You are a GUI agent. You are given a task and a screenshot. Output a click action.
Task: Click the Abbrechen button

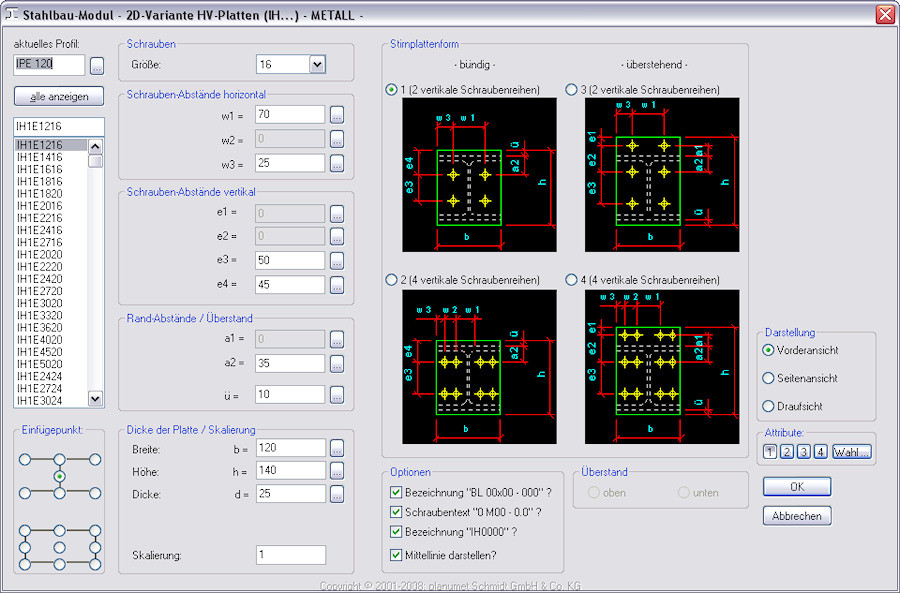click(797, 516)
